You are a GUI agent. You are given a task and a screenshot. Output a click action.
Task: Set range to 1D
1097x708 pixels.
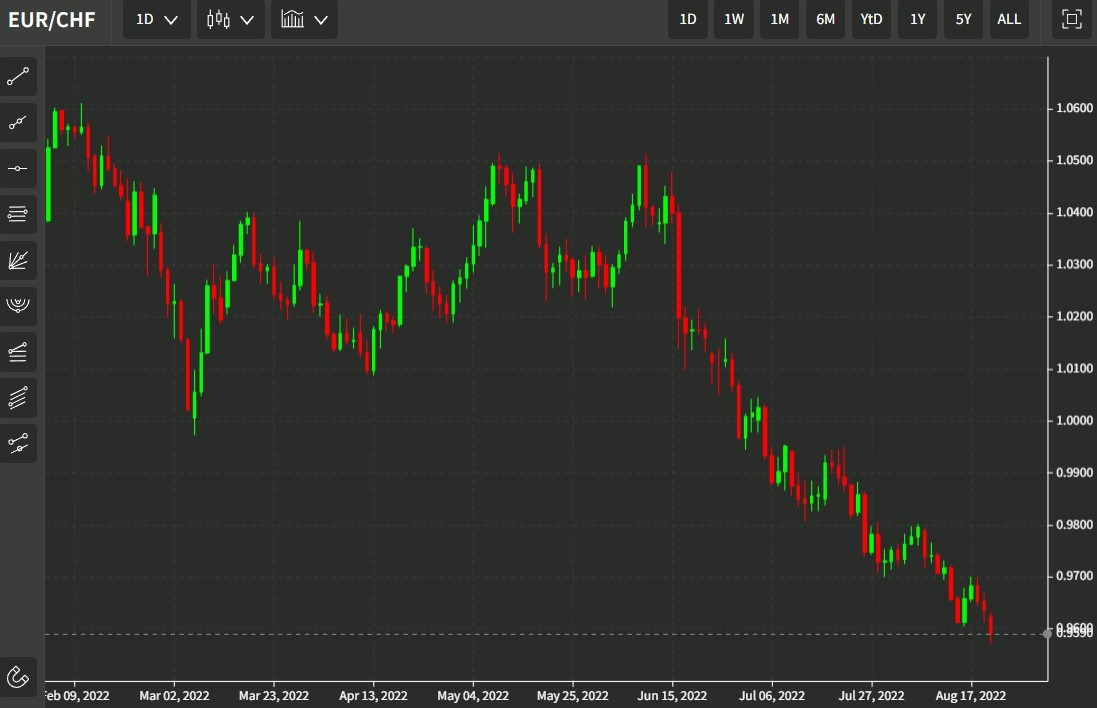point(688,19)
